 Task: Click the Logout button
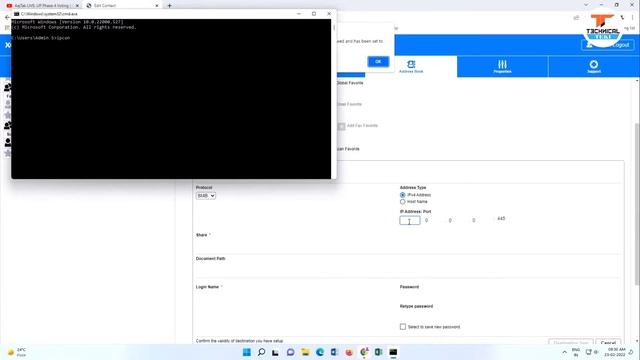click(x=608, y=45)
